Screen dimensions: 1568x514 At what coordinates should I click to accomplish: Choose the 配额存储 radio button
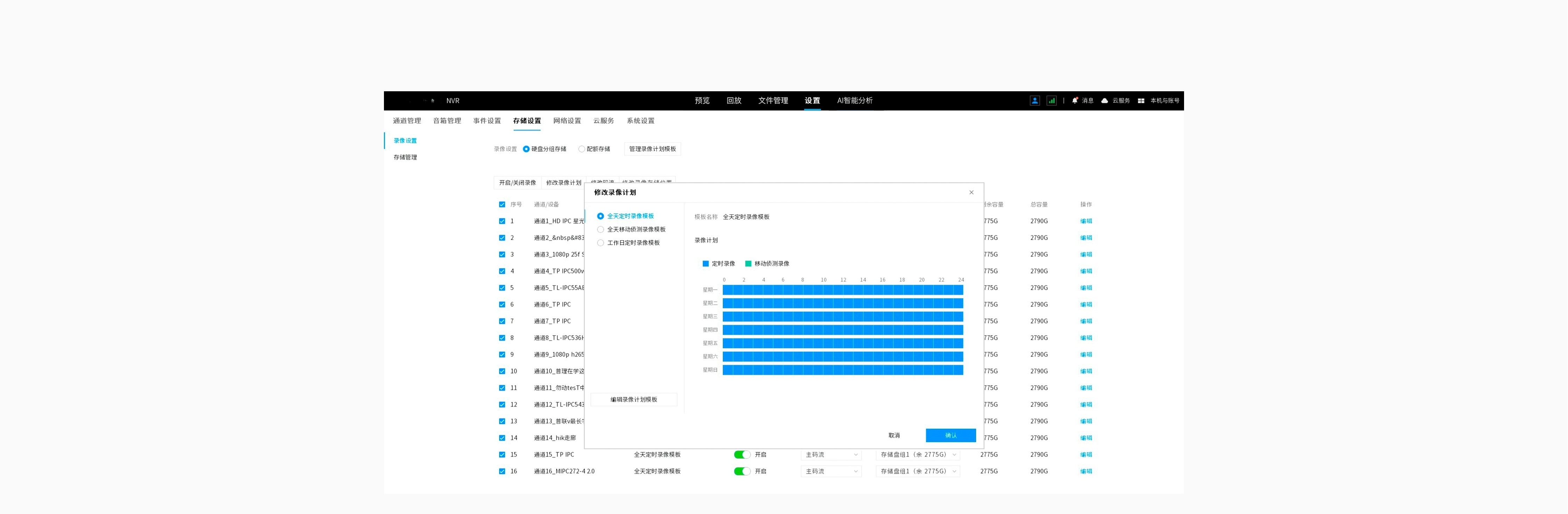click(581, 149)
